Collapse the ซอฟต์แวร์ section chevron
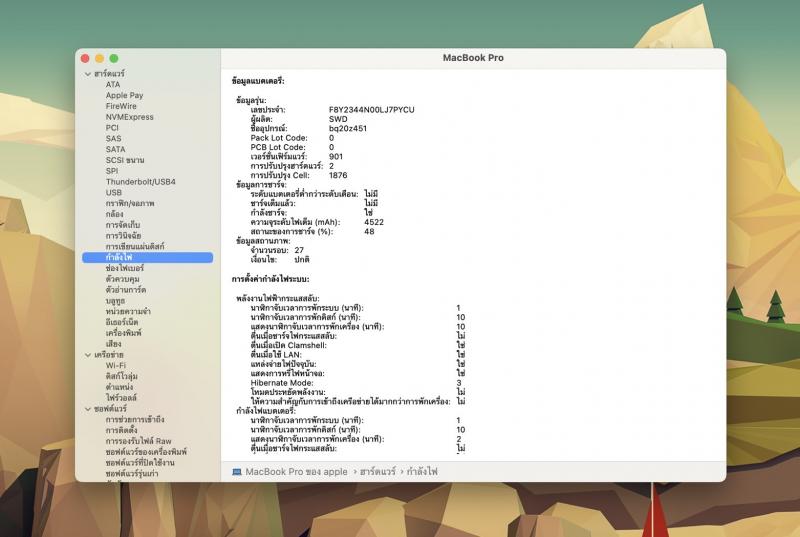This screenshot has height=537, width=800. (88, 409)
